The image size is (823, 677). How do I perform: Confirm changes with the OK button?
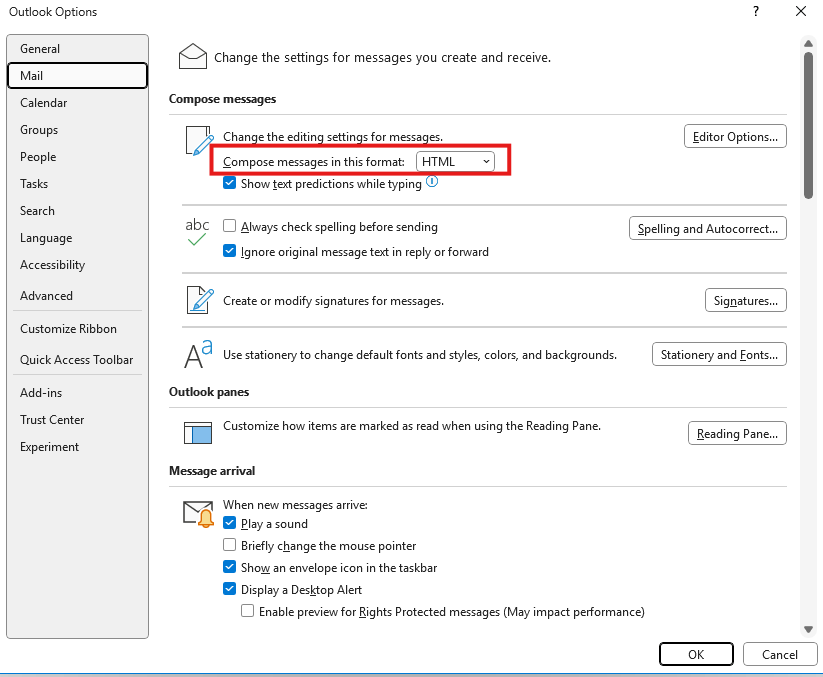pyautogui.click(x=696, y=654)
